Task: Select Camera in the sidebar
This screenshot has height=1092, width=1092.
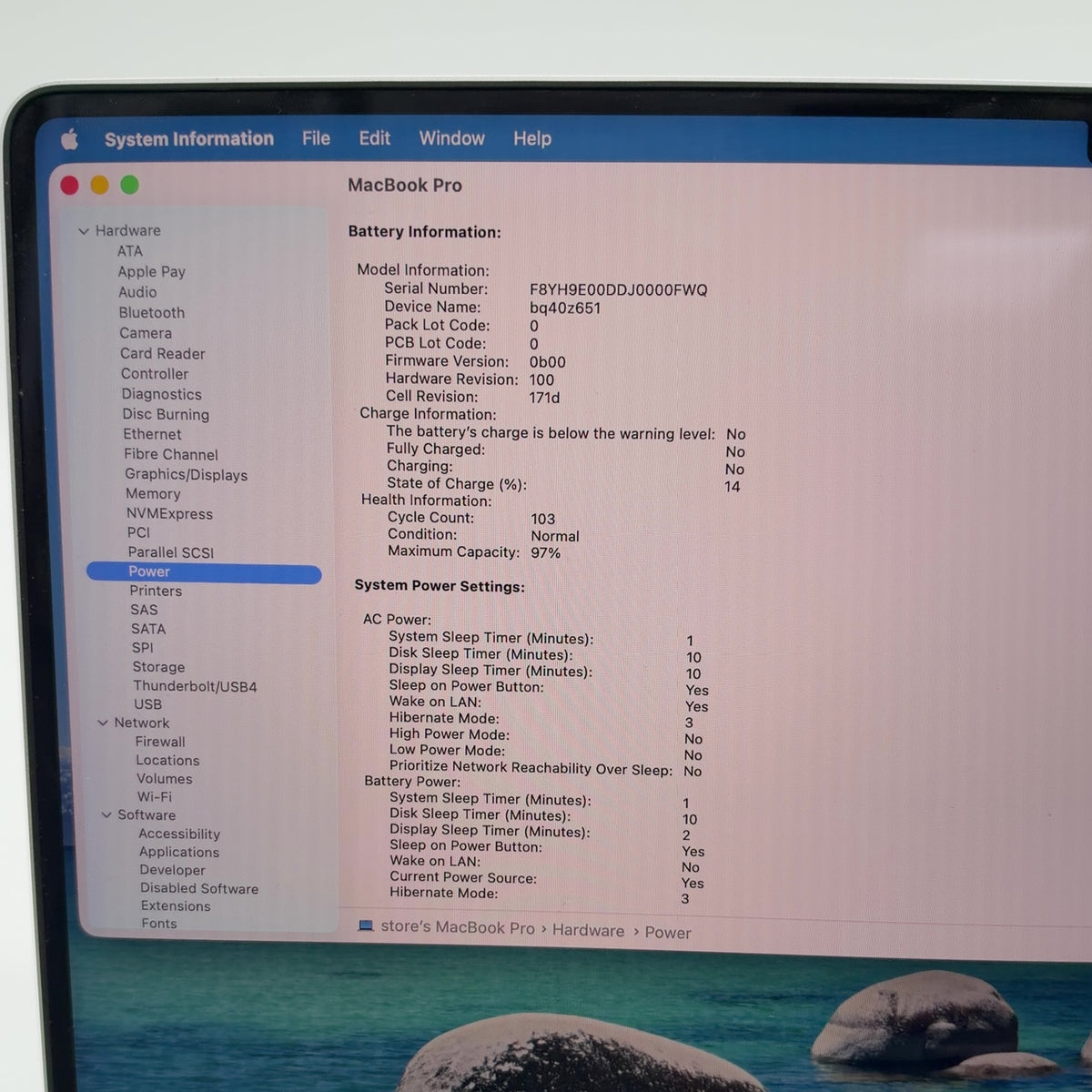Action: coord(146,333)
